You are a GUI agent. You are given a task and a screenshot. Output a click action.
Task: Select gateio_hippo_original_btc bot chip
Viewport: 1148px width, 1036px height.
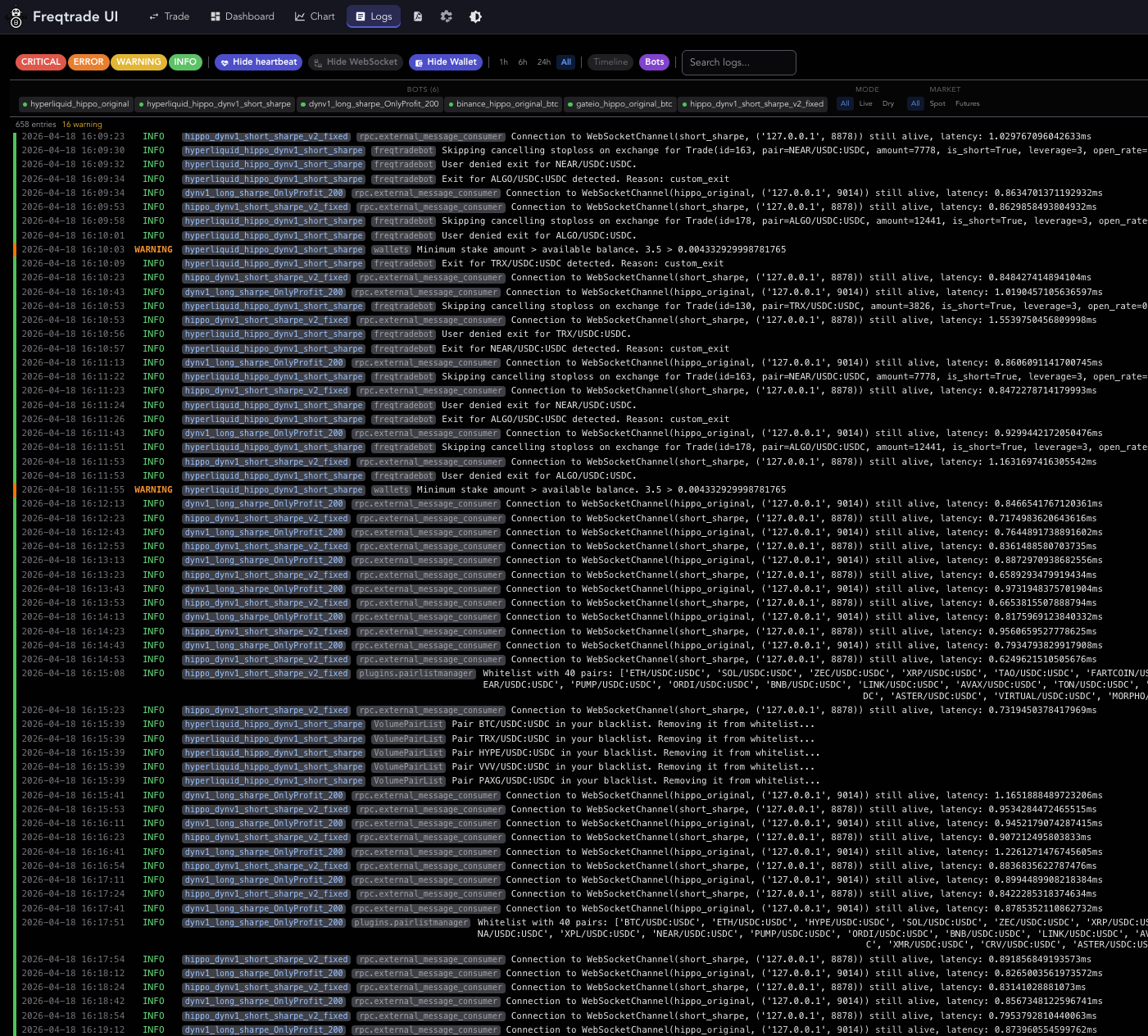pos(620,104)
